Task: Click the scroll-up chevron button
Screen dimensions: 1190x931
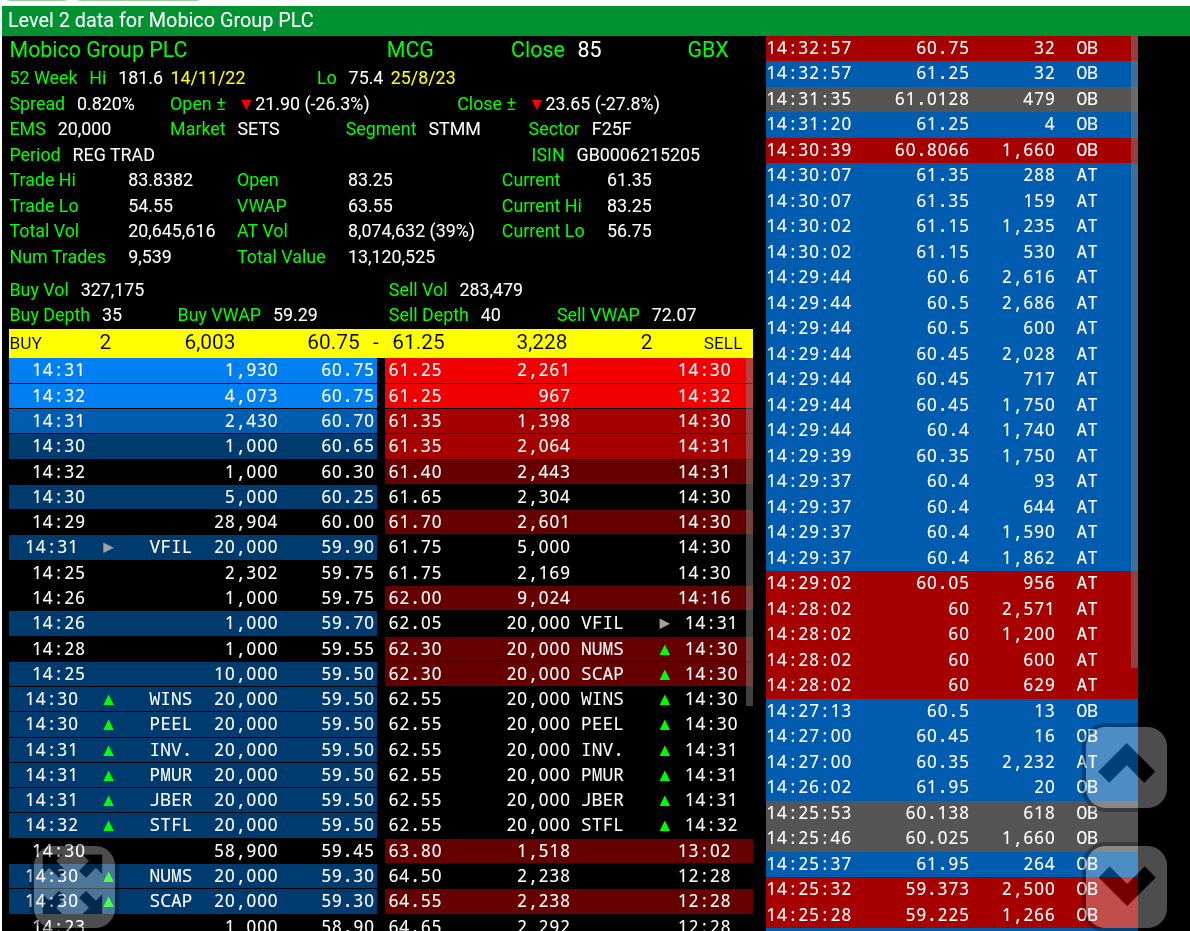Action: [1126, 767]
